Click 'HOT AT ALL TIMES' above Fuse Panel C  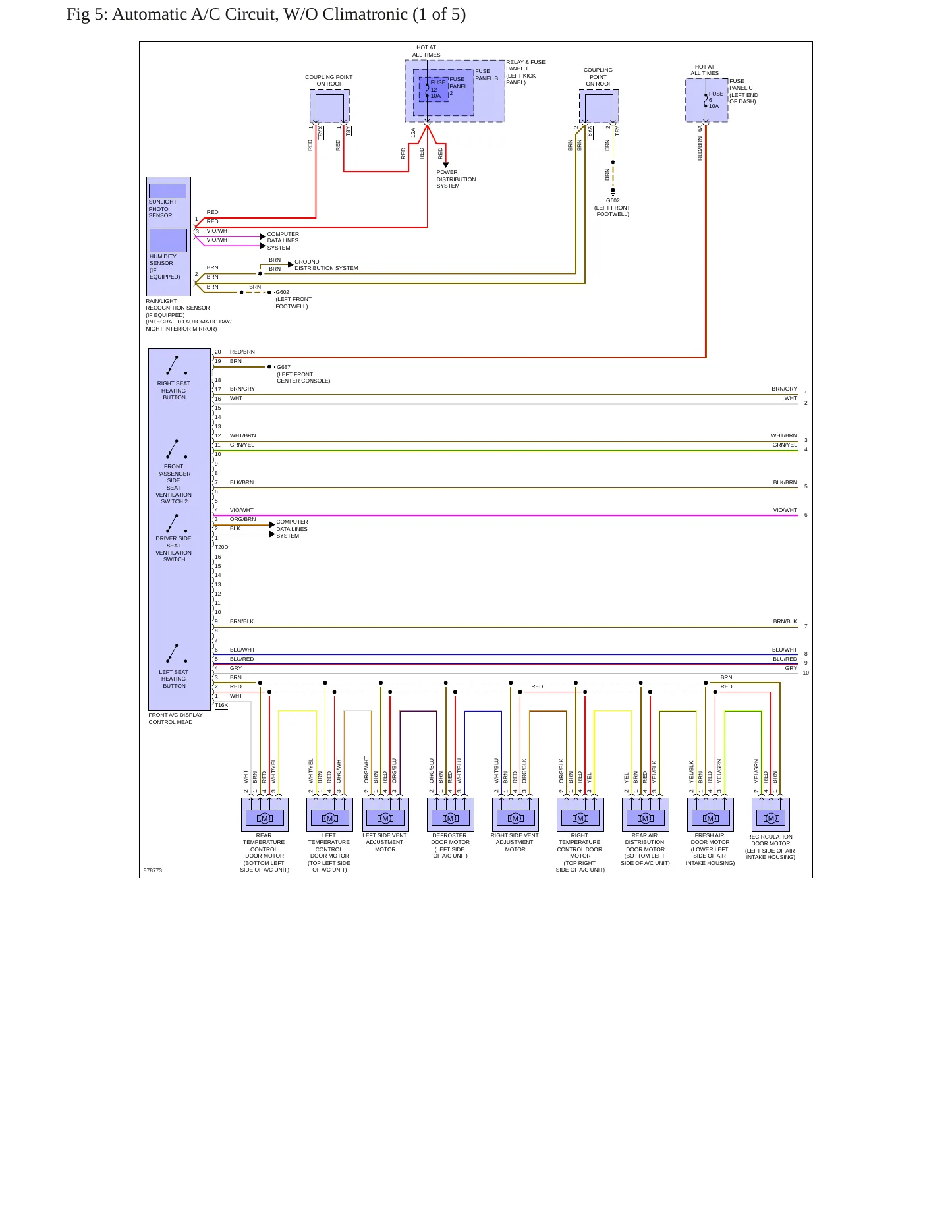click(x=705, y=70)
